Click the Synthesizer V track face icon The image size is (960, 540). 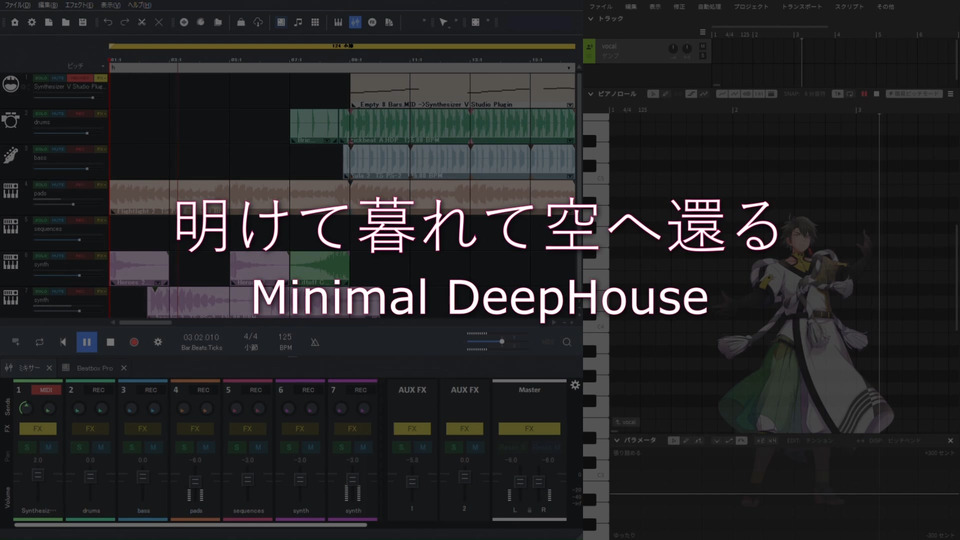[10, 84]
